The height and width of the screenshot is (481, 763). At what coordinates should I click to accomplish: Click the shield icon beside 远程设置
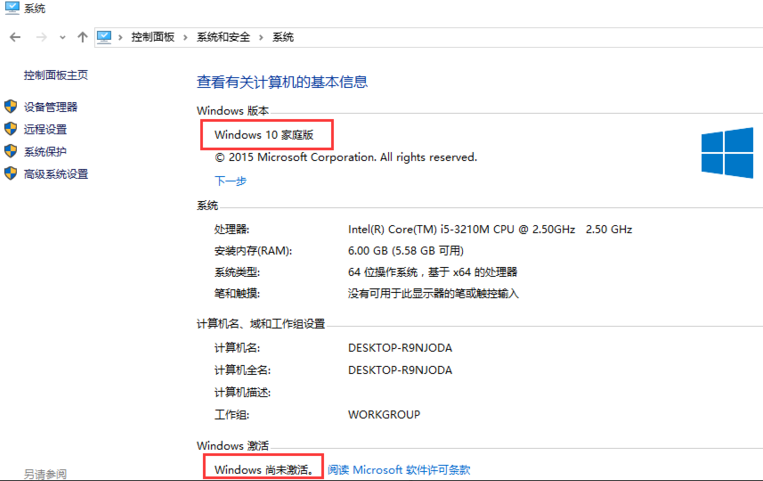pyautogui.click(x=11, y=129)
